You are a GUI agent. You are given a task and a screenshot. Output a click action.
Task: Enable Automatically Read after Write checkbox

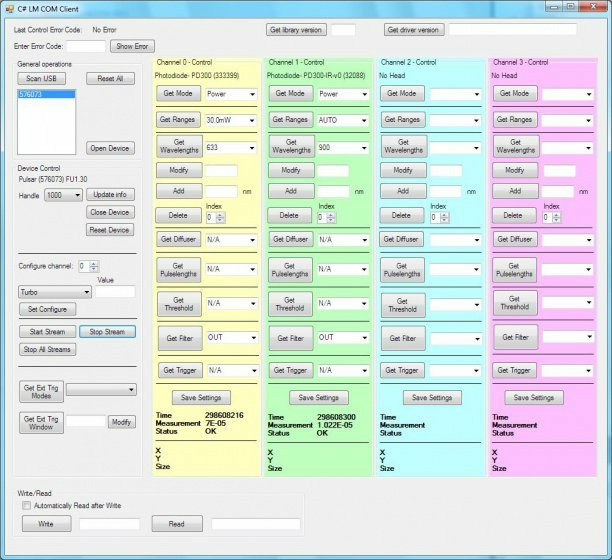pyautogui.click(x=27, y=506)
